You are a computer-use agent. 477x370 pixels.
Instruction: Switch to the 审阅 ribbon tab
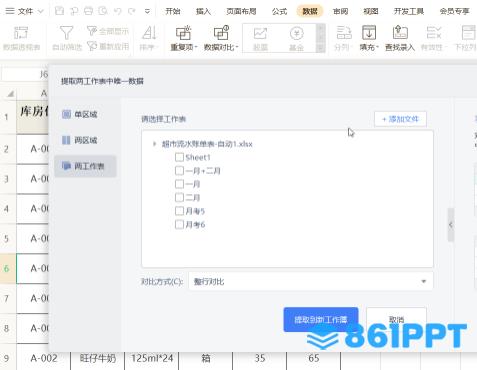pos(340,11)
